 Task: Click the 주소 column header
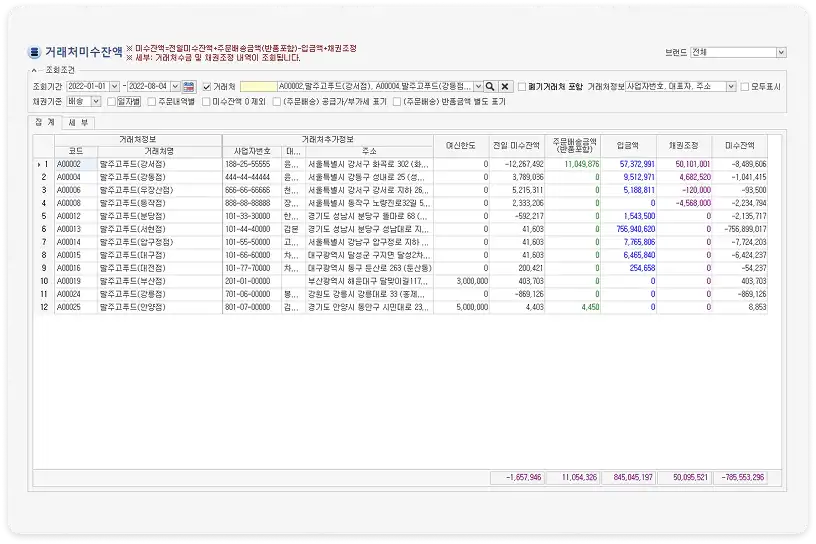[x=369, y=151]
